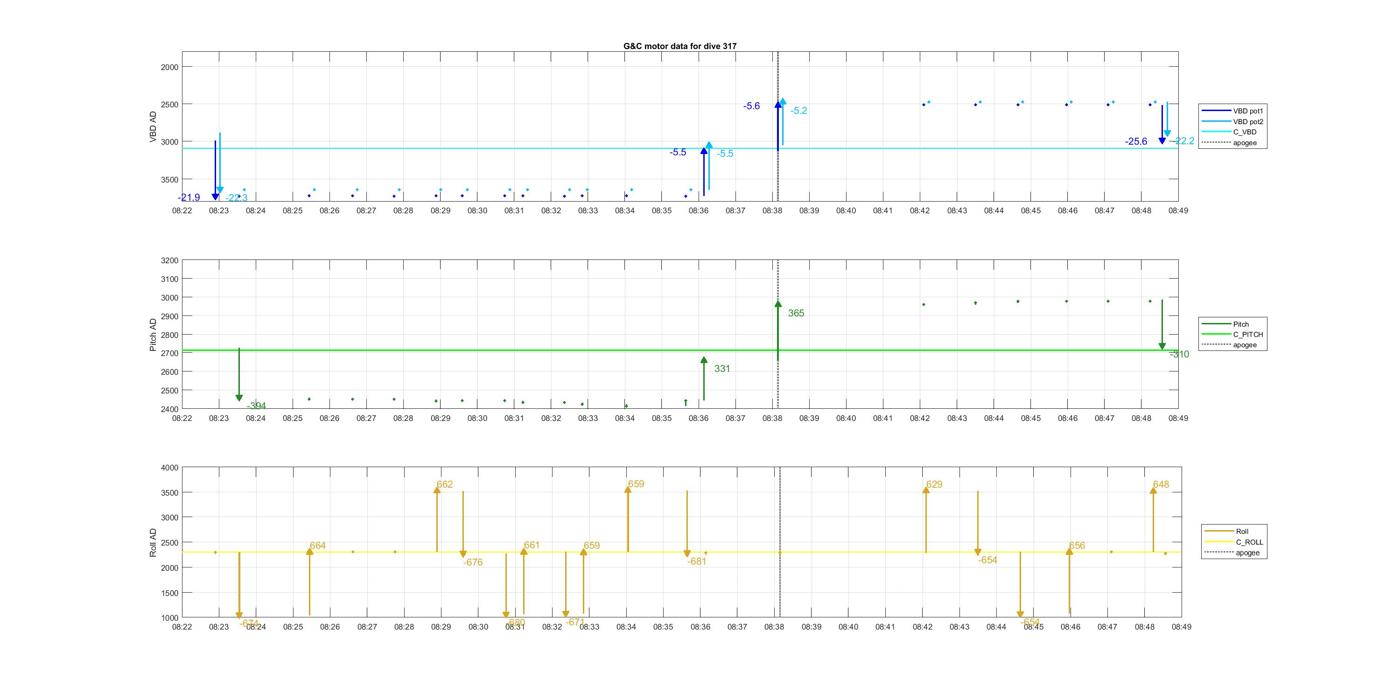Viewport: 1400px width, 693px height.
Task: Select the '331' pitch data label
Action: pyautogui.click(x=722, y=369)
